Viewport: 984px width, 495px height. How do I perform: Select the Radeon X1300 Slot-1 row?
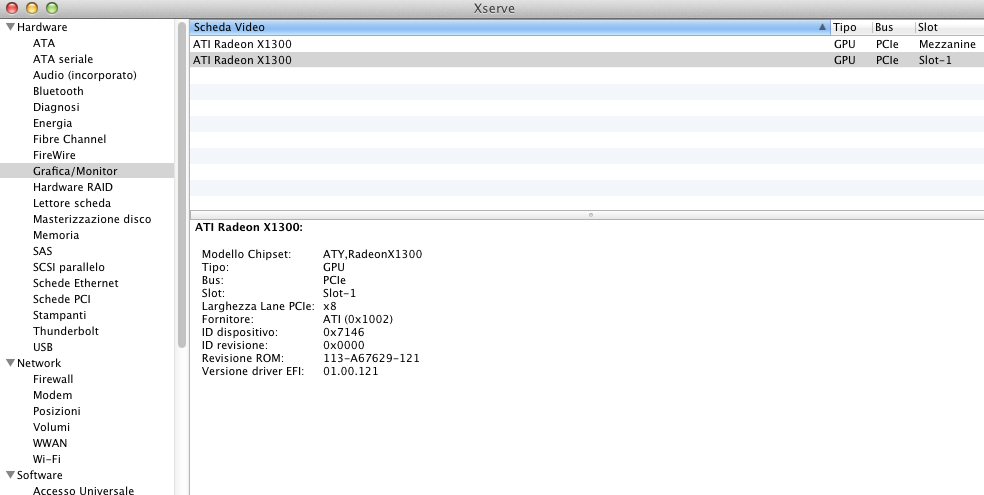click(x=587, y=60)
